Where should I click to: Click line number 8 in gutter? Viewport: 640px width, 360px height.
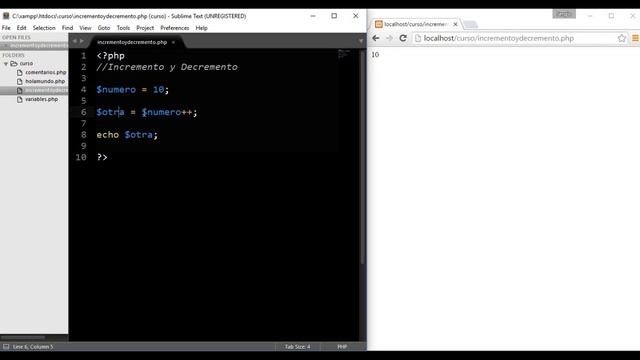click(84, 135)
